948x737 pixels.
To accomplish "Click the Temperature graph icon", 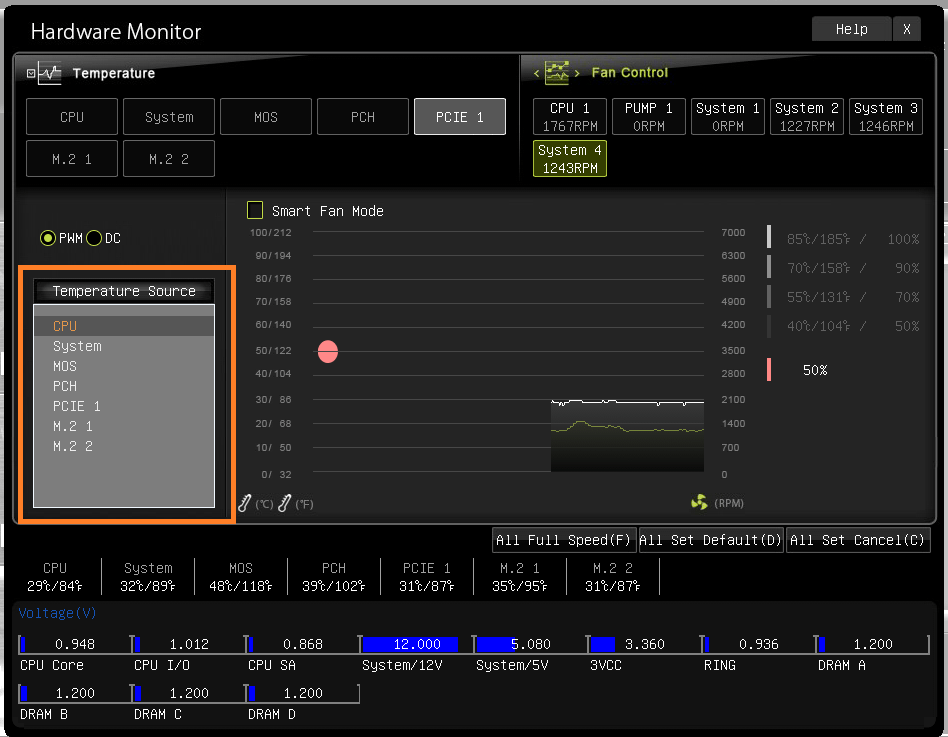I will click(x=50, y=73).
